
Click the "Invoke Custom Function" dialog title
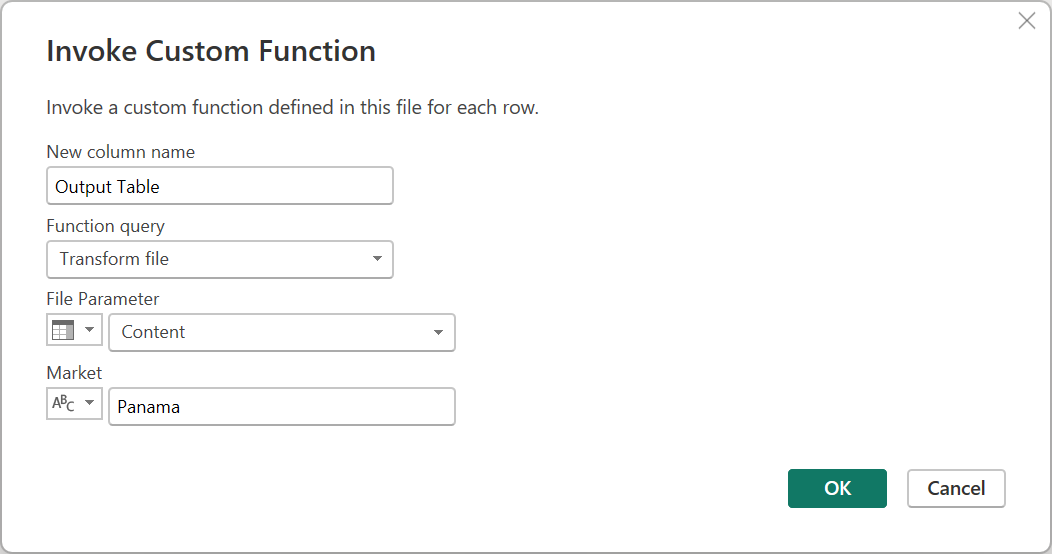(211, 51)
